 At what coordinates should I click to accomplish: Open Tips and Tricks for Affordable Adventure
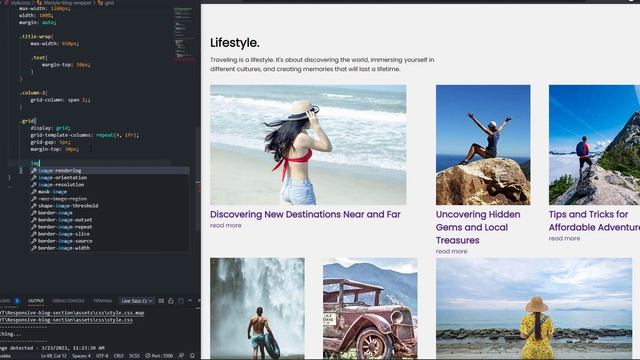click(594, 221)
